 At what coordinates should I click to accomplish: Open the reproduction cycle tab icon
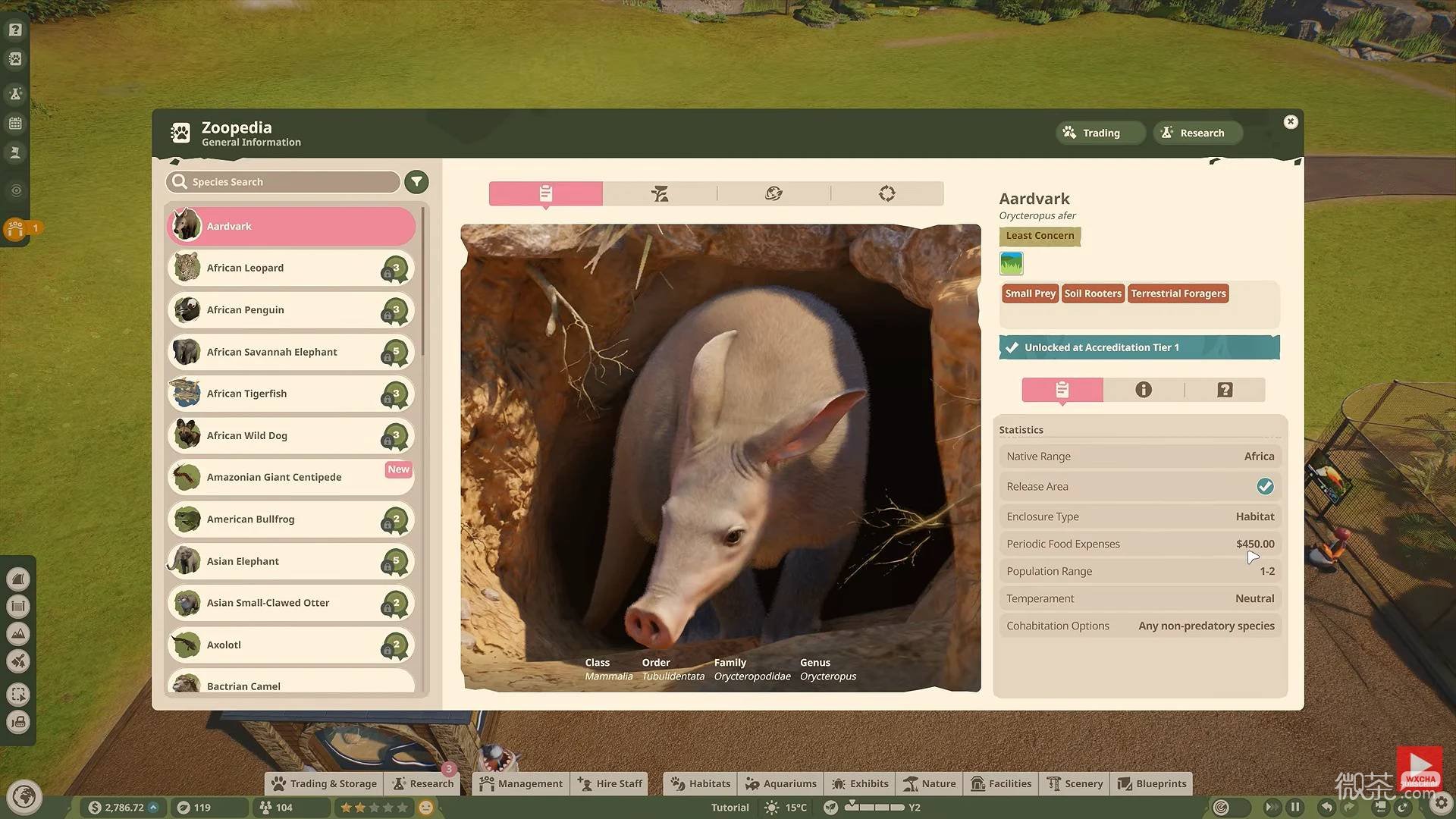pos(887,193)
